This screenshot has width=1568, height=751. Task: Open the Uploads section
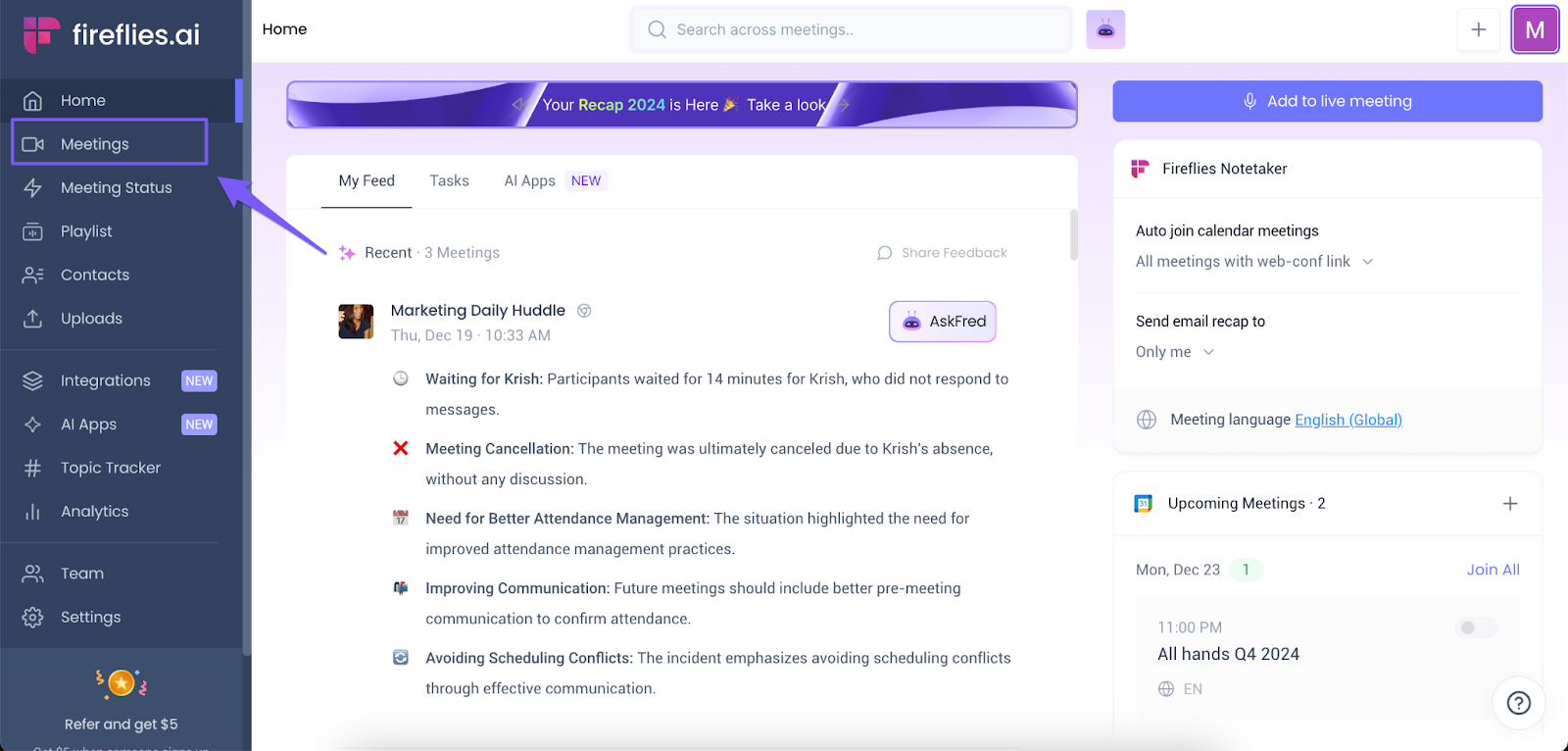[x=91, y=319]
